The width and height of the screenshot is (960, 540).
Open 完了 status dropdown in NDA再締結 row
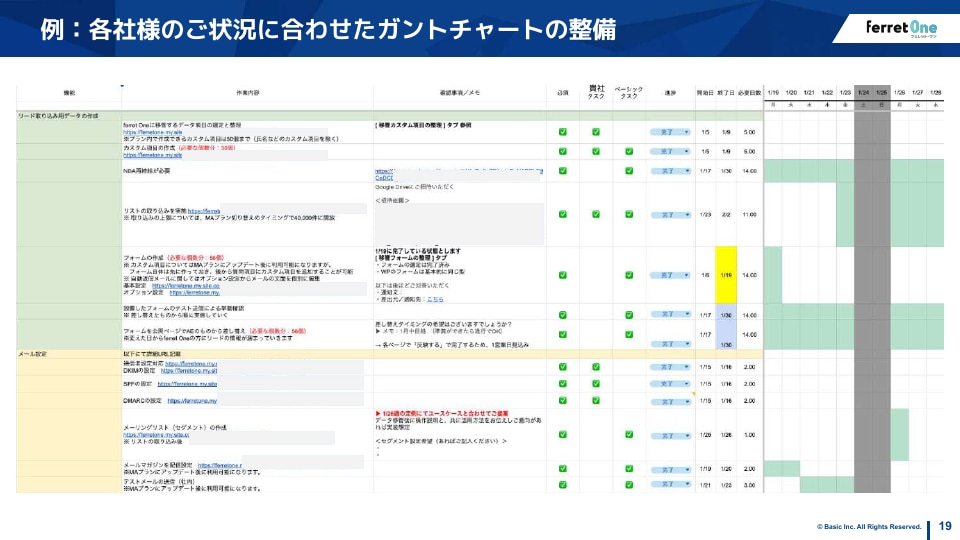tap(670, 171)
